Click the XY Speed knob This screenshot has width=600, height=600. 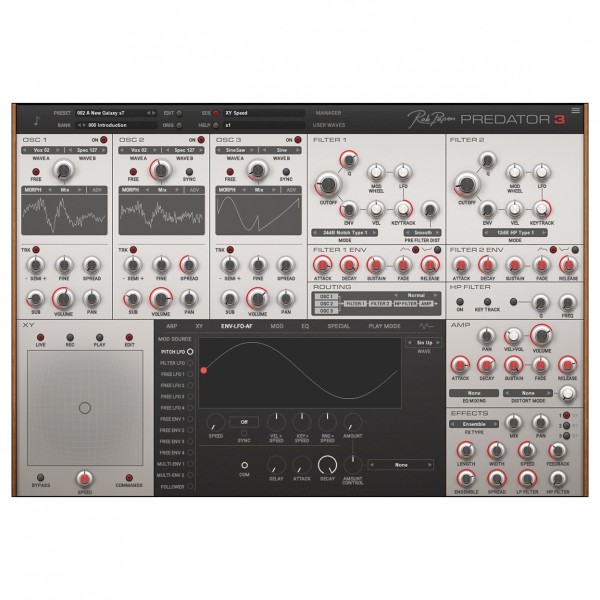click(85, 479)
